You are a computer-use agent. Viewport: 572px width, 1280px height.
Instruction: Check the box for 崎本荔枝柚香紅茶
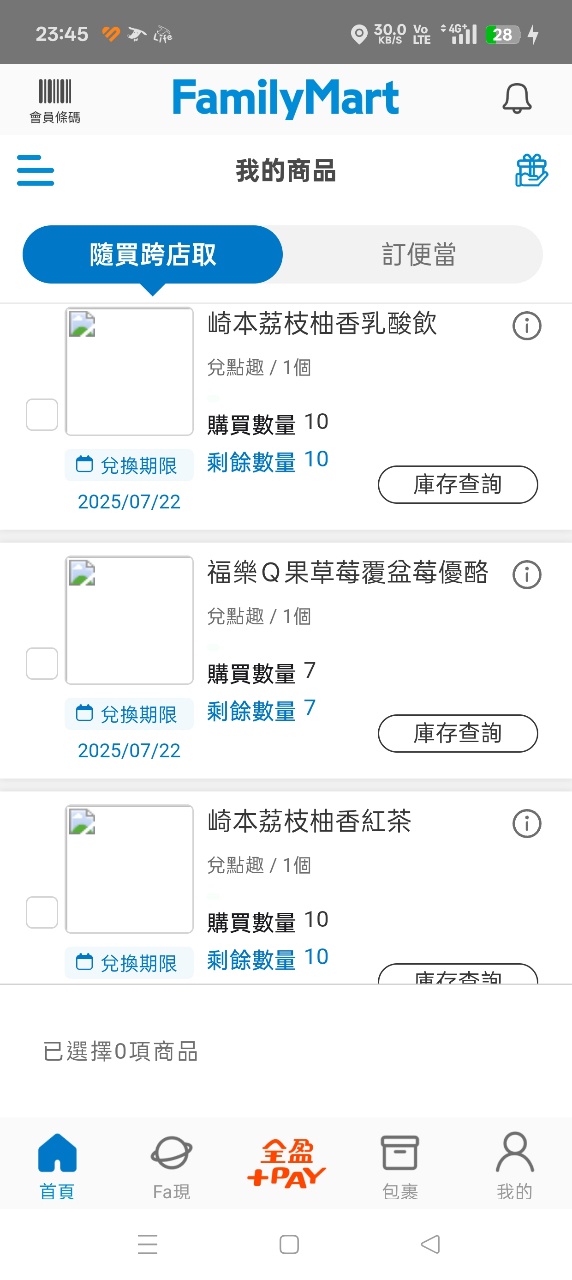pyautogui.click(x=42, y=912)
